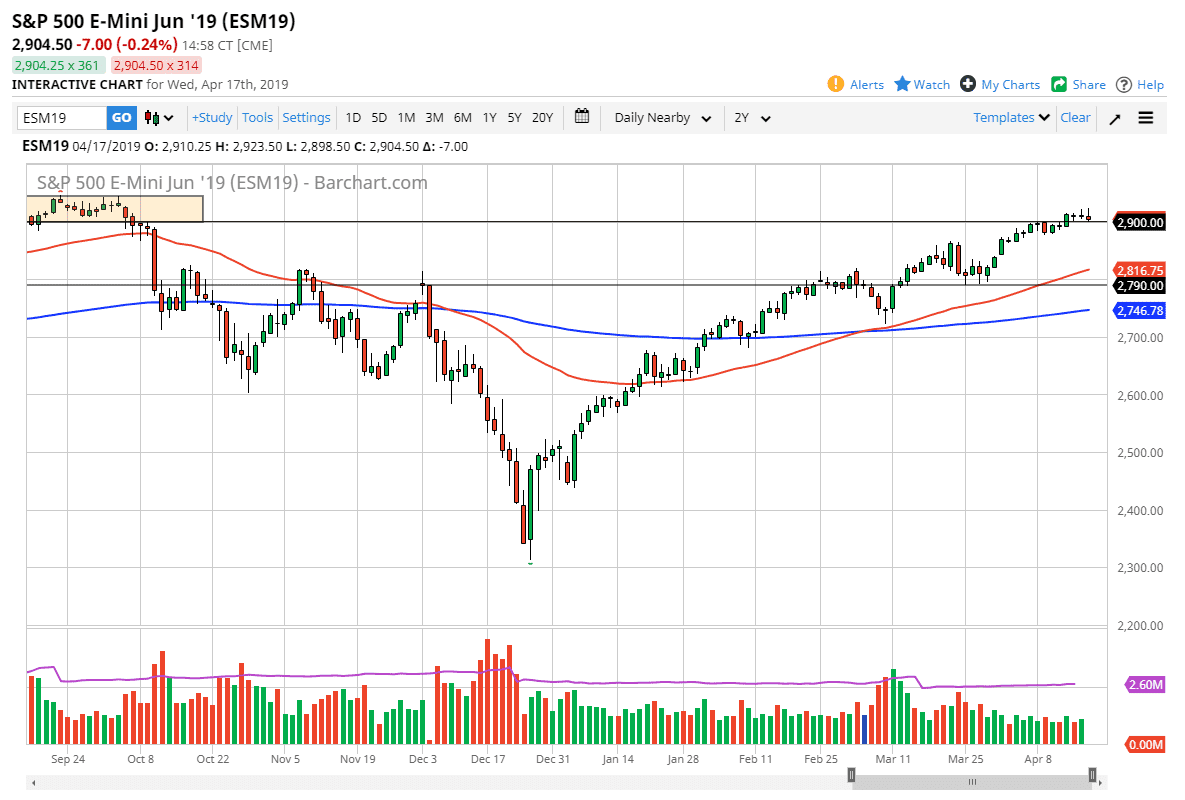Open the calendar date range picker icon
The width and height of the screenshot is (1185, 800).
(x=582, y=117)
